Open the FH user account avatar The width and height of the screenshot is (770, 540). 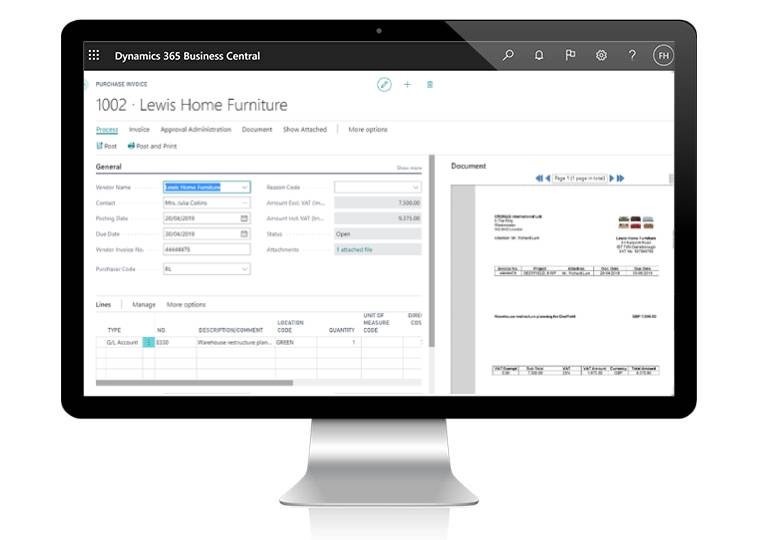[x=663, y=56]
